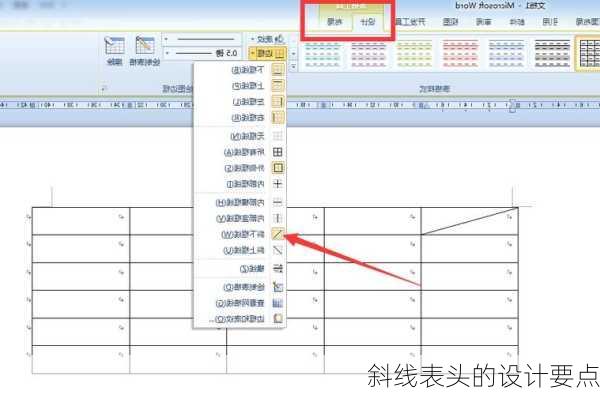This screenshot has width=600, height=395.
Task: Apply 外侧框线 outside borders
Action: (x=240, y=168)
